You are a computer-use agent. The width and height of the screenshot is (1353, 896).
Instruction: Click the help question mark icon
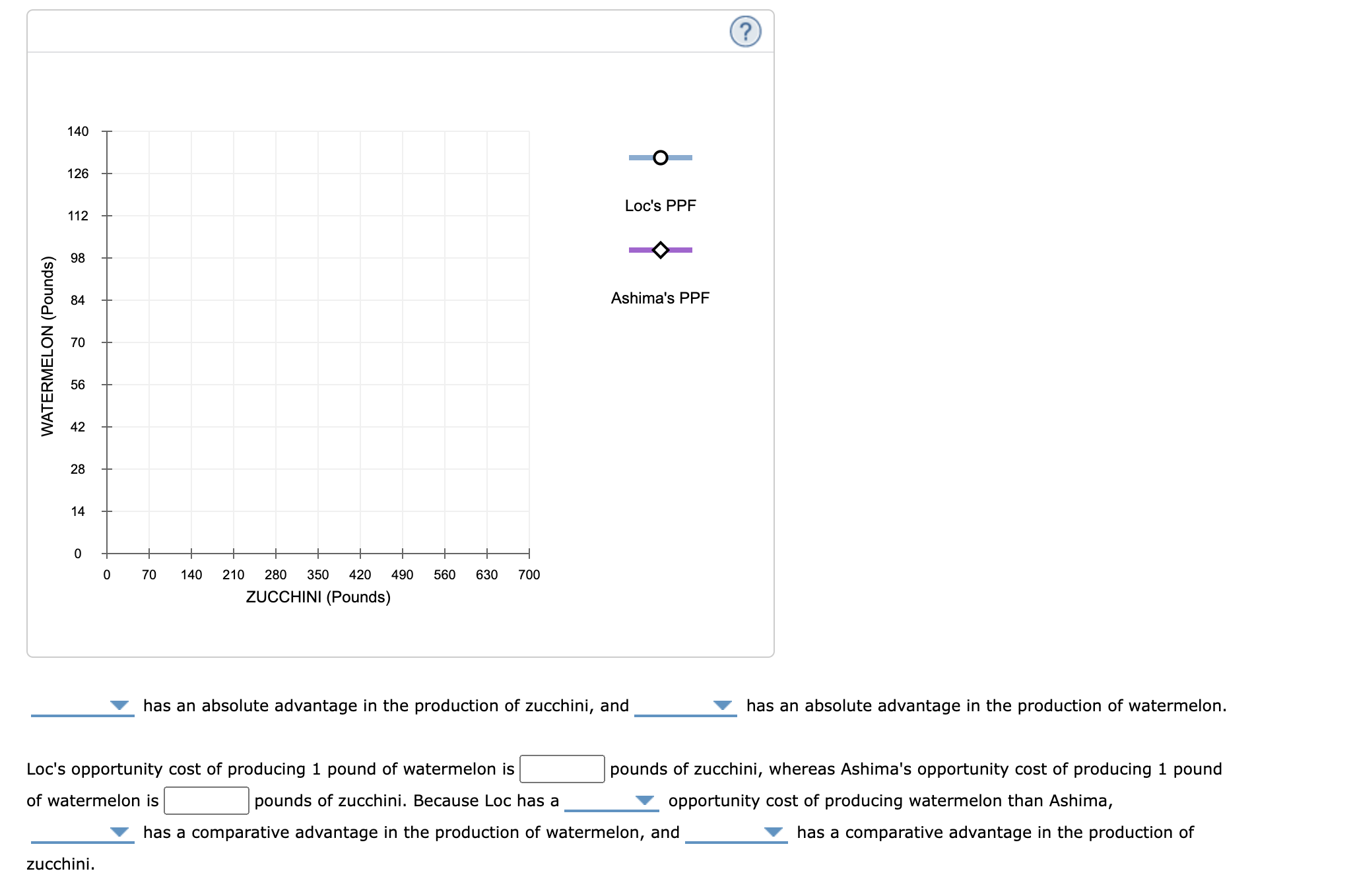click(745, 32)
